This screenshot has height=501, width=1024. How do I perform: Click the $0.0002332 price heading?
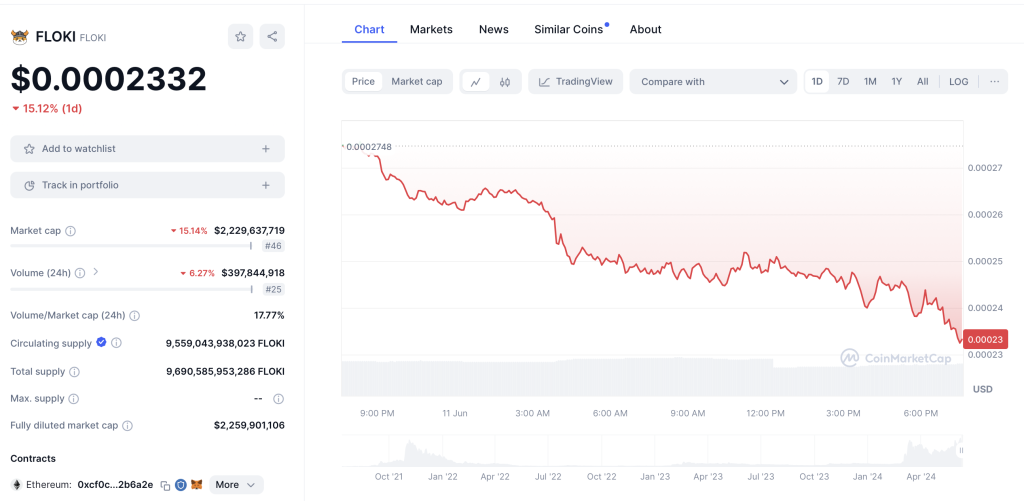click(108, 79)
